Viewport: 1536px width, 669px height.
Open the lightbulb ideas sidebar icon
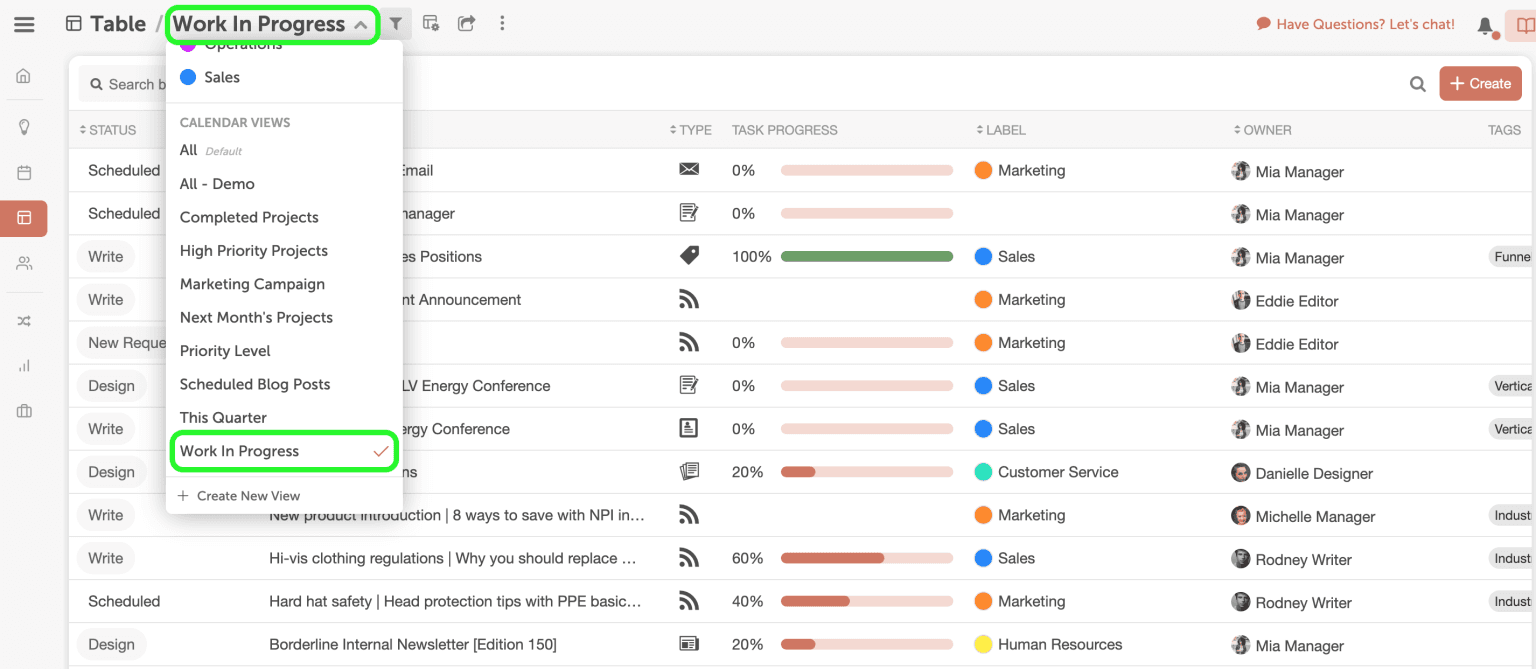click(24, 127)
